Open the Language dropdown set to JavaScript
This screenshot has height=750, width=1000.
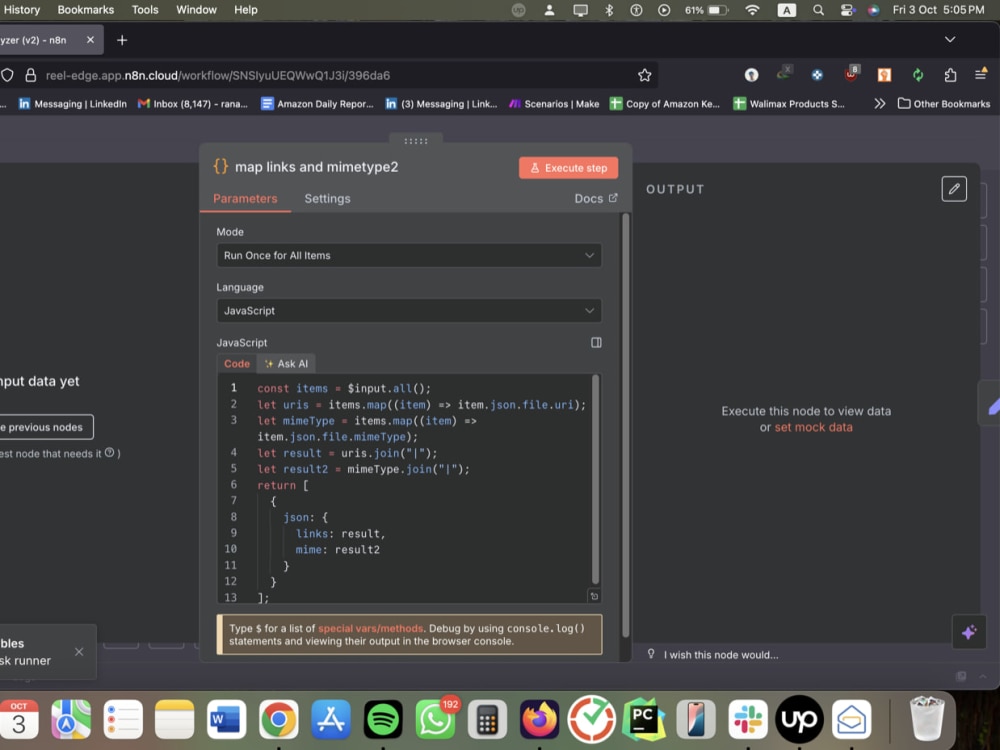click(x=409, y=311)
